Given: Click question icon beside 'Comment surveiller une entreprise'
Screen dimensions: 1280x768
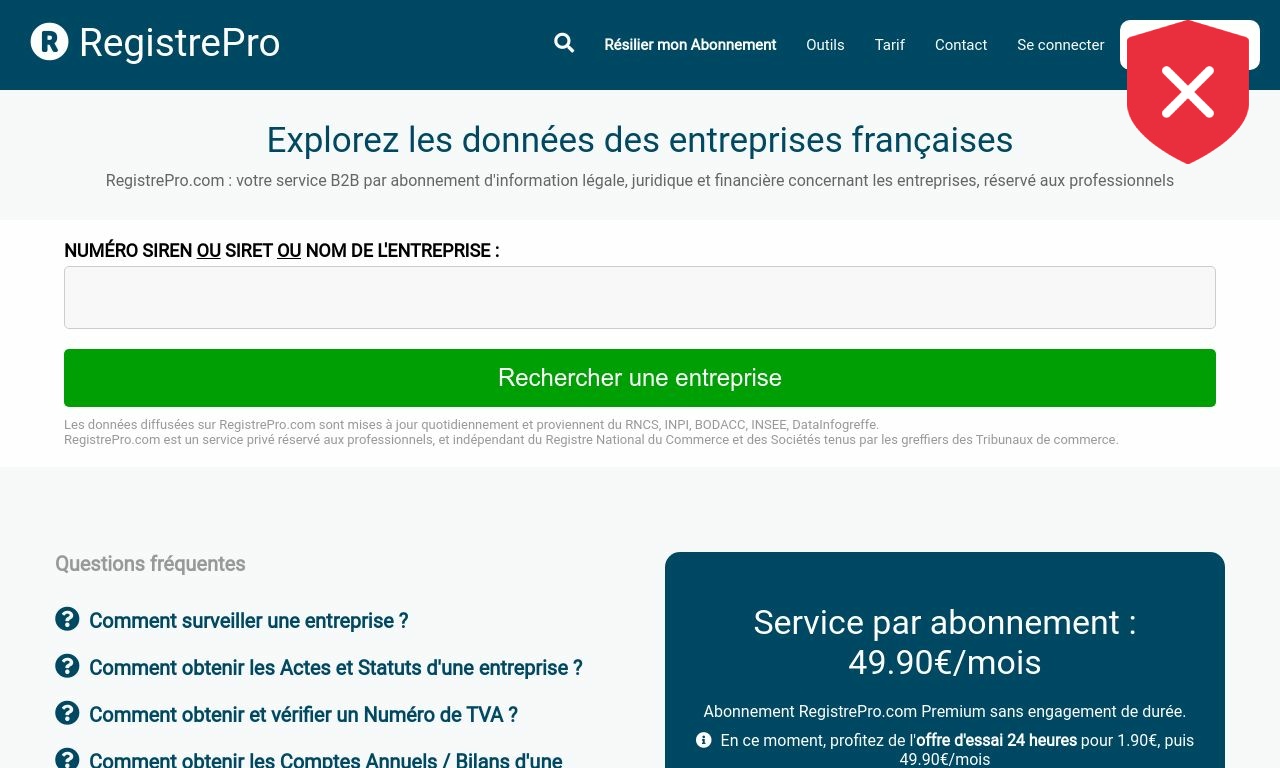Looking at the screenshot, I should click(67, 619).
